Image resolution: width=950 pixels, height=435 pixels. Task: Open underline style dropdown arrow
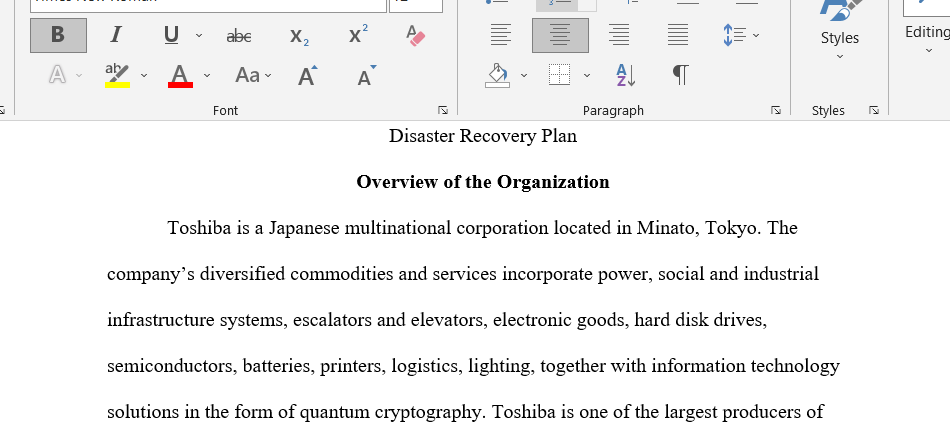click(199, 36)
